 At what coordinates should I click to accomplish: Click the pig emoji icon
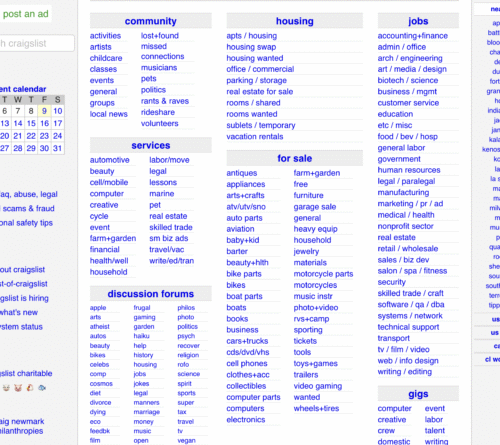18,388
